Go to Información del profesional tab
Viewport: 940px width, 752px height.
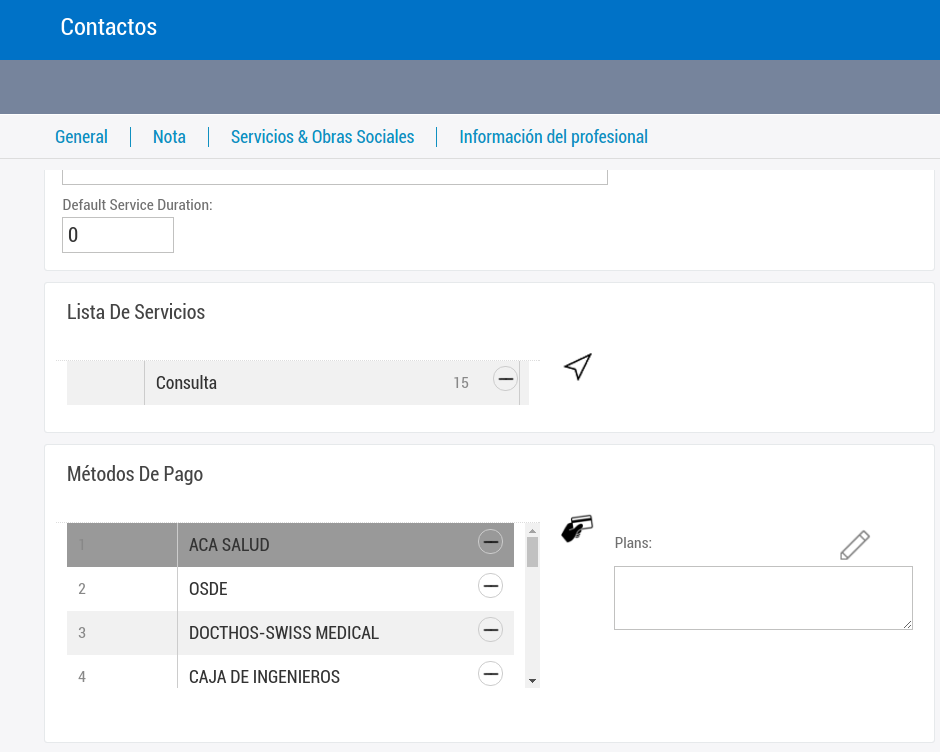click(553, 137)
